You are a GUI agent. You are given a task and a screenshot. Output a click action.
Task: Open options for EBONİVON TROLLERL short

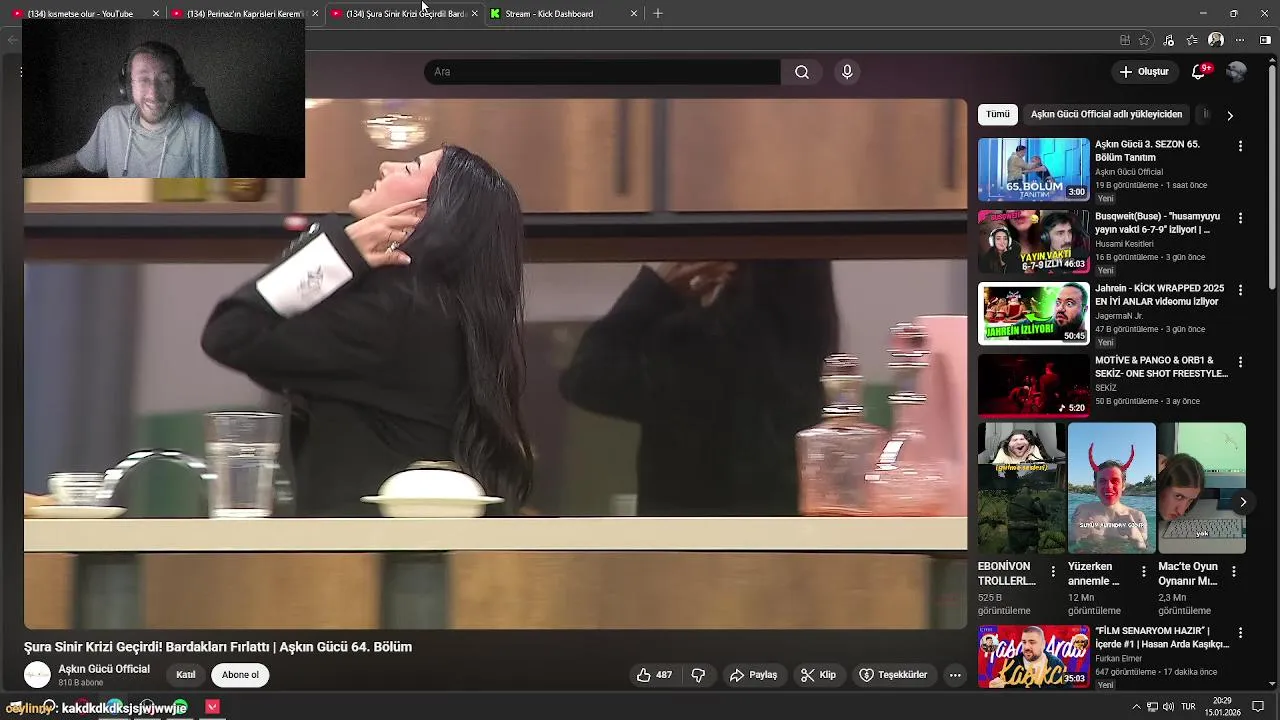pos(1053,572)
